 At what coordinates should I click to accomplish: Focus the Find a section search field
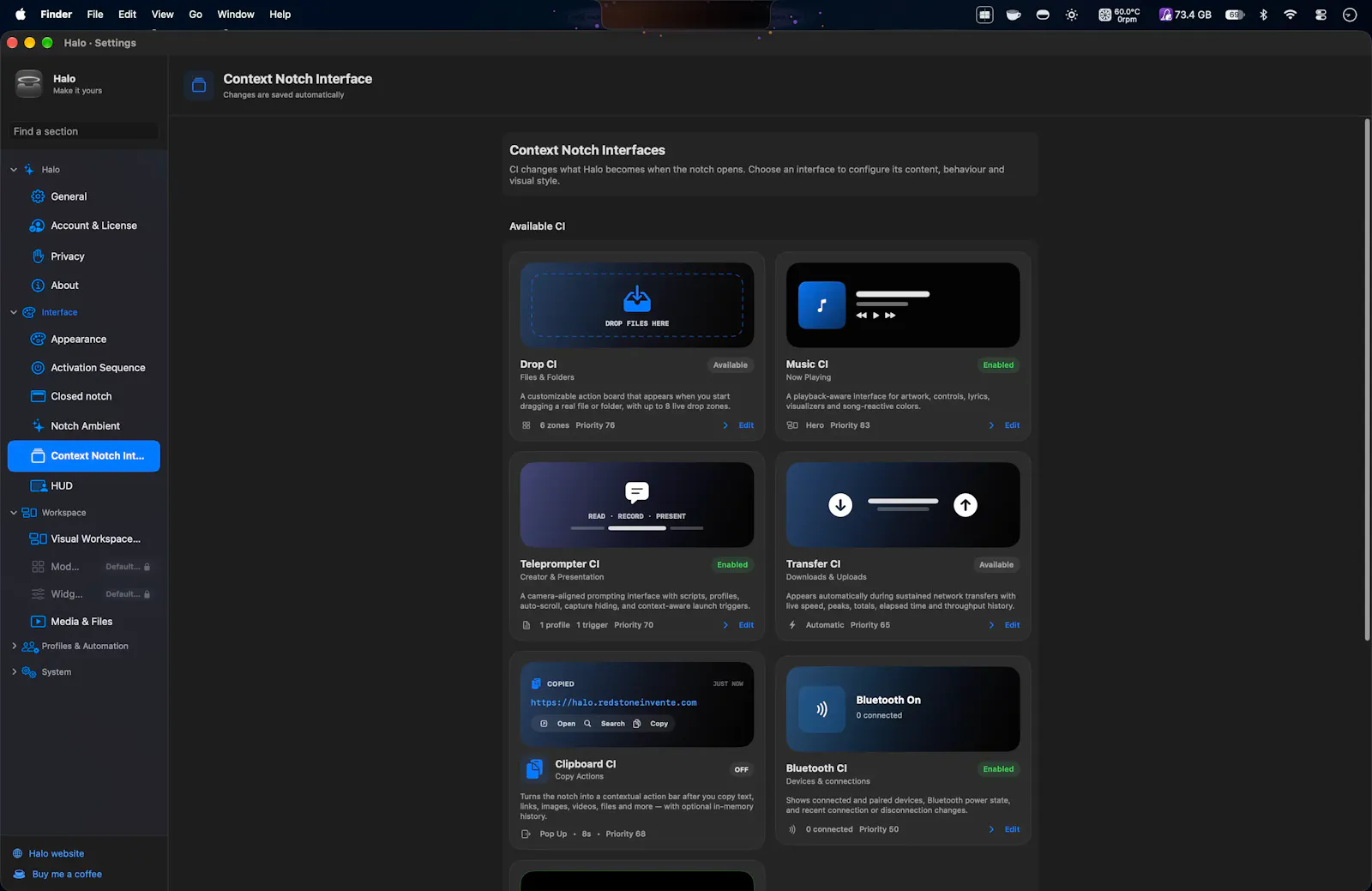[x=83, y=131]
